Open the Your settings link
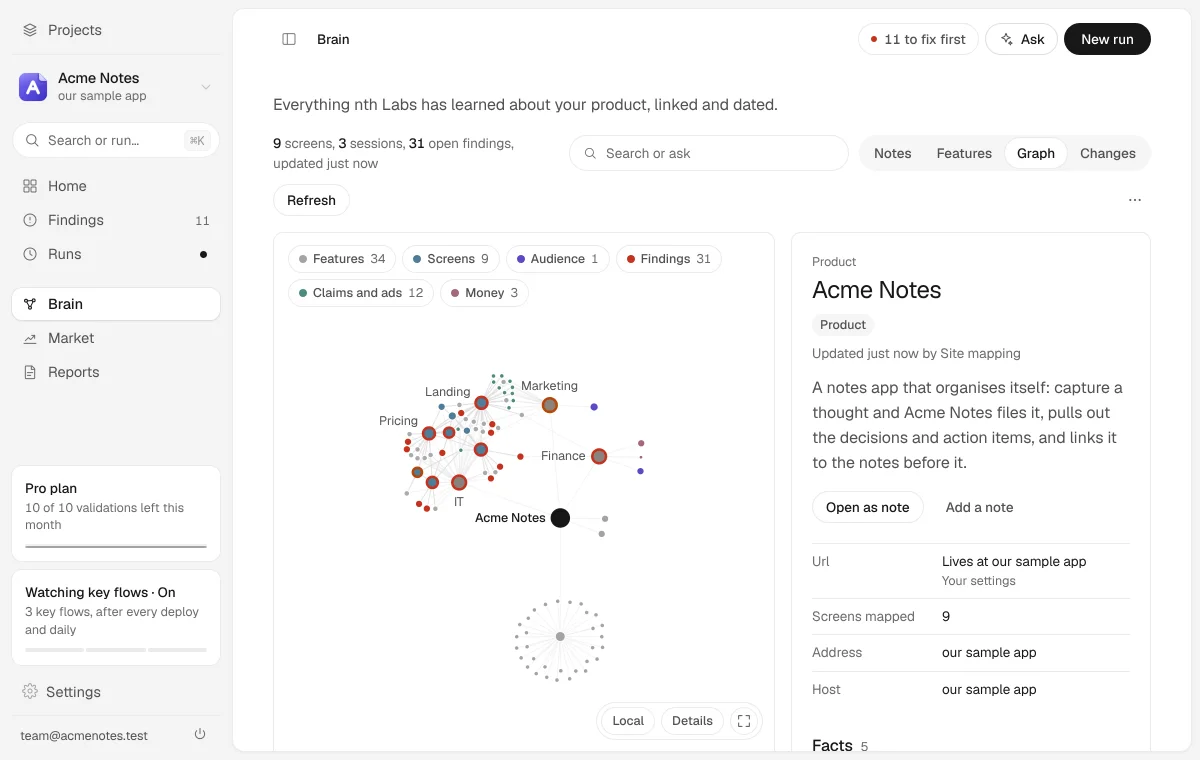The width and height of the screenshot is (1200, 760). click(x=979, y=581)
